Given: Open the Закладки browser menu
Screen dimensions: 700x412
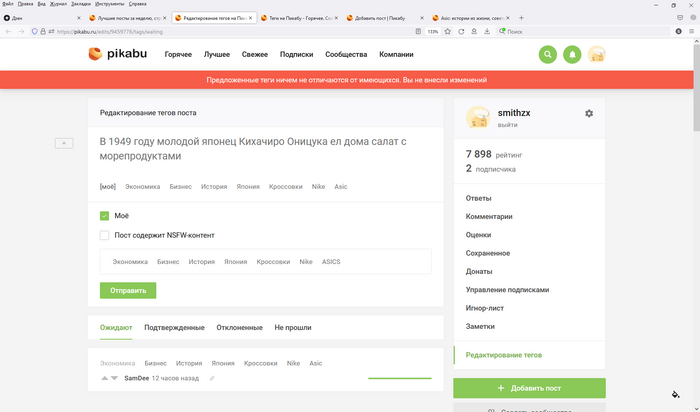Looking at the screenshot, I should click(81, 4).
